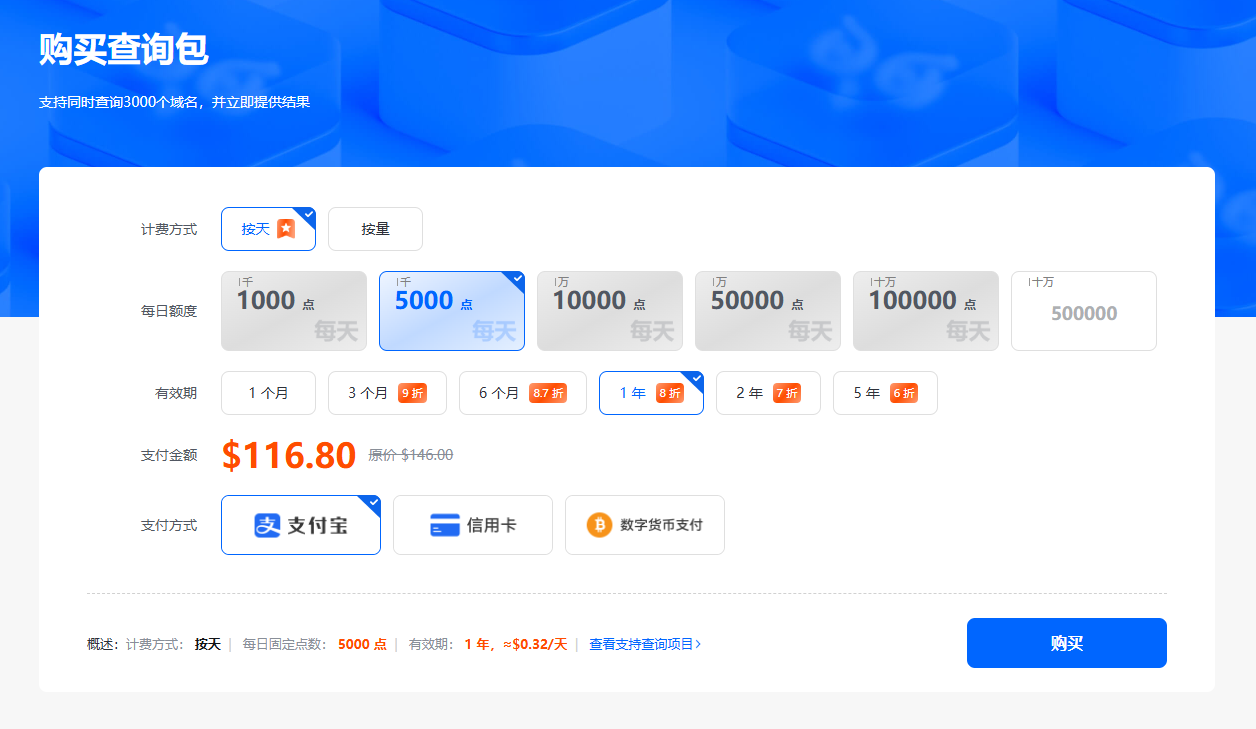Click the Bitcoin coin icon
This screenshot has height=729, width=1256.
pos(599,525)
